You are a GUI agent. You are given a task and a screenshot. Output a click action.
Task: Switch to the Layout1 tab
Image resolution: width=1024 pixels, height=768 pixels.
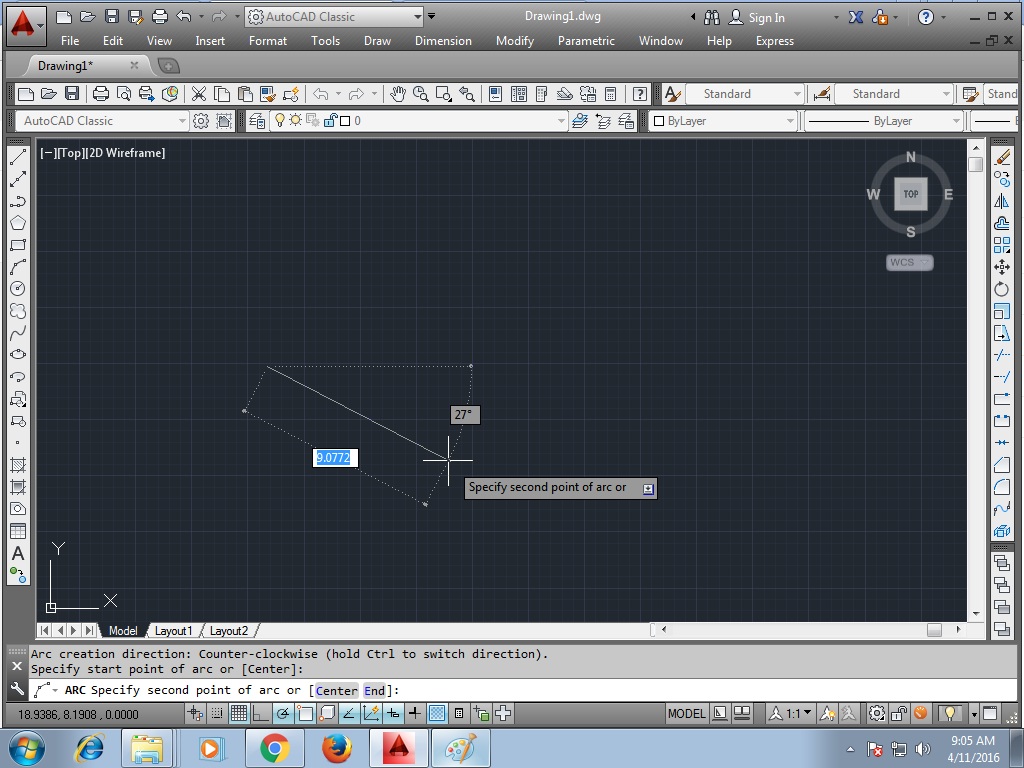click(175, 630)
